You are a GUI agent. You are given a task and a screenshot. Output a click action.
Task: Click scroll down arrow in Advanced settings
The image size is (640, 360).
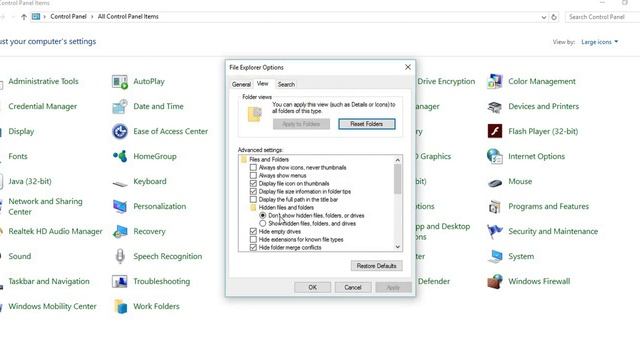coord(398,247)
